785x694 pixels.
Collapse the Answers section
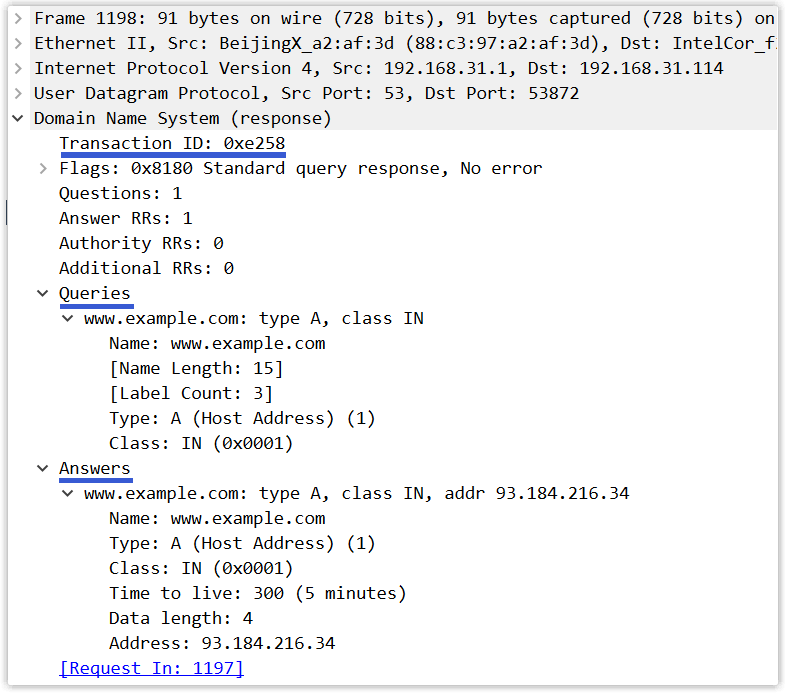(43, 469)
